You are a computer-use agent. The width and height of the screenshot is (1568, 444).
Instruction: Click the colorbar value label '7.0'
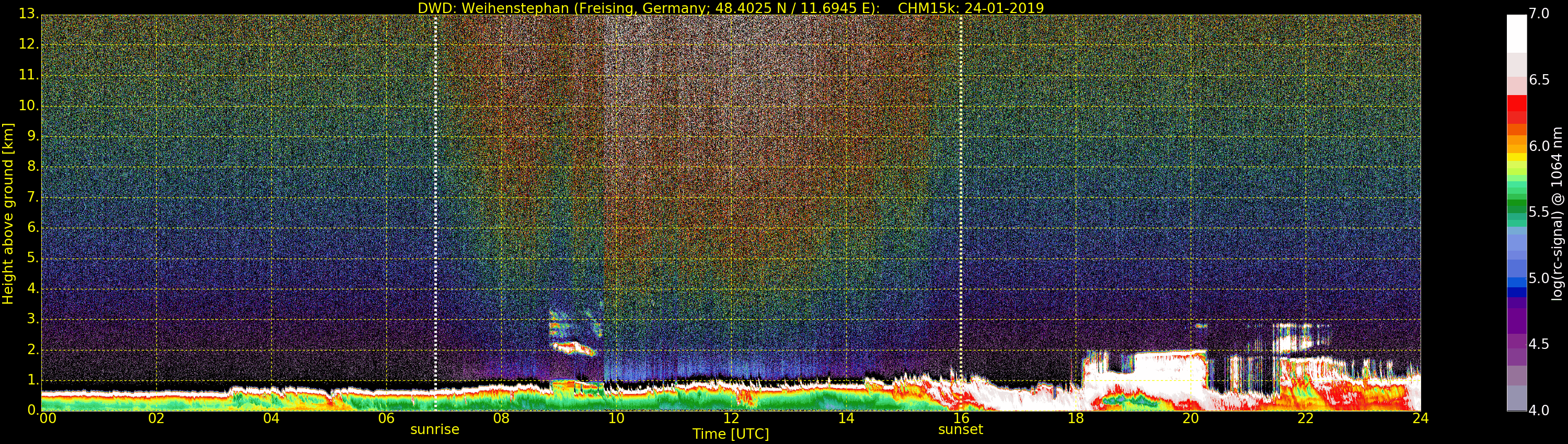(1539, 14)
